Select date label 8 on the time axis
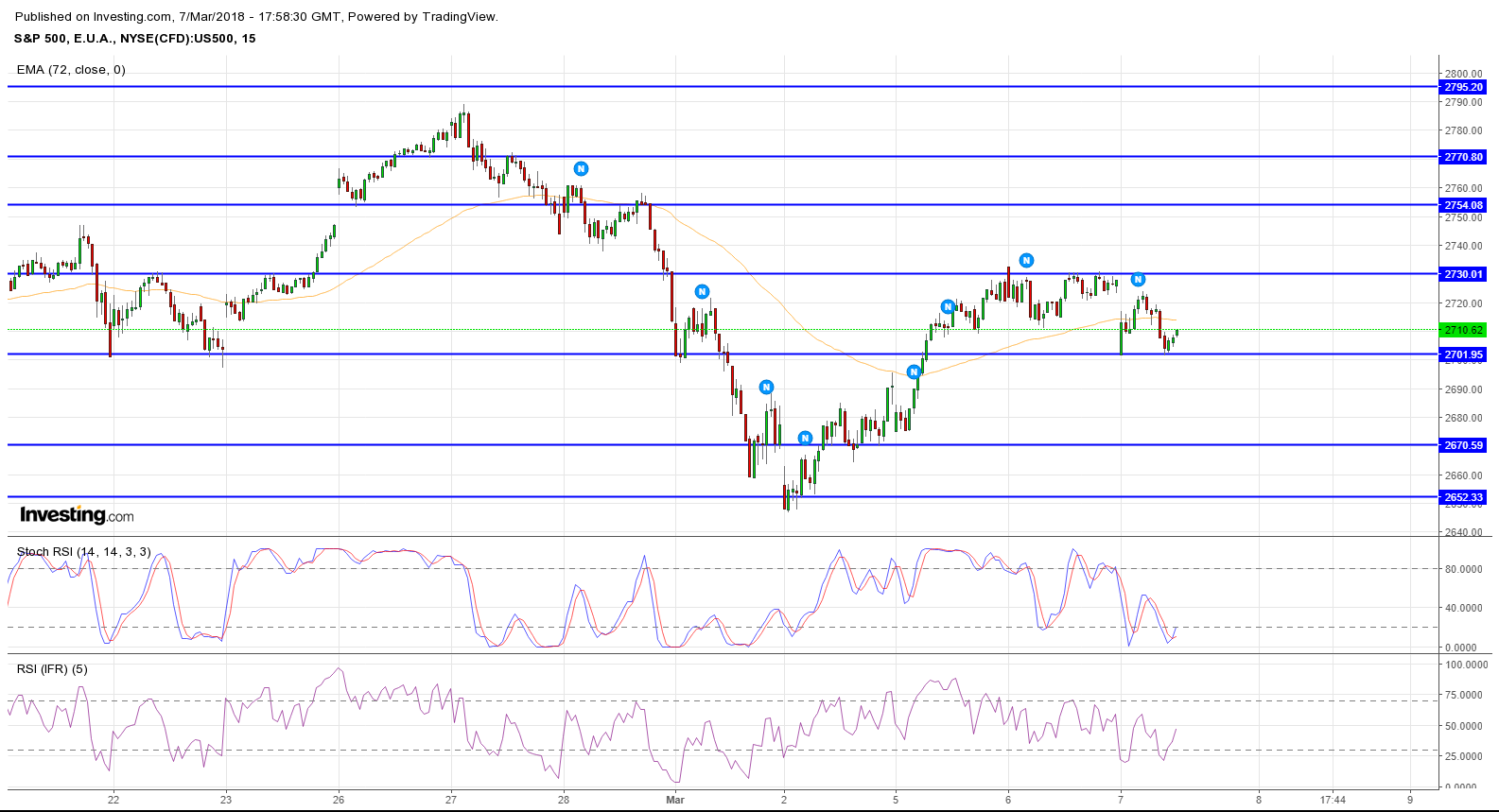Screen dimensions: 1499x812 [x=1259, y=800]
